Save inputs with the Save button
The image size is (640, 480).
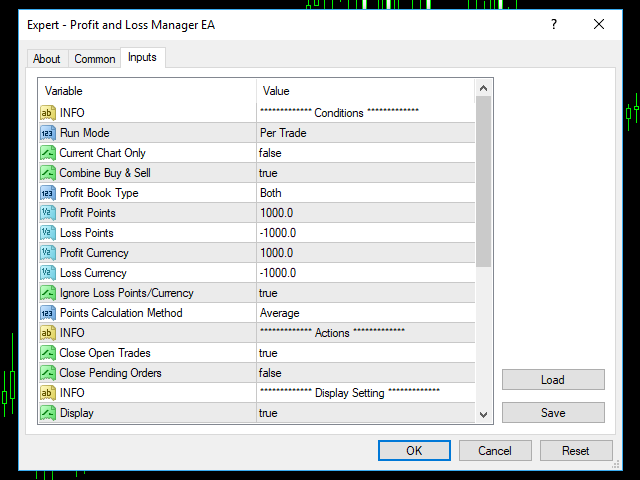[553, 413]
